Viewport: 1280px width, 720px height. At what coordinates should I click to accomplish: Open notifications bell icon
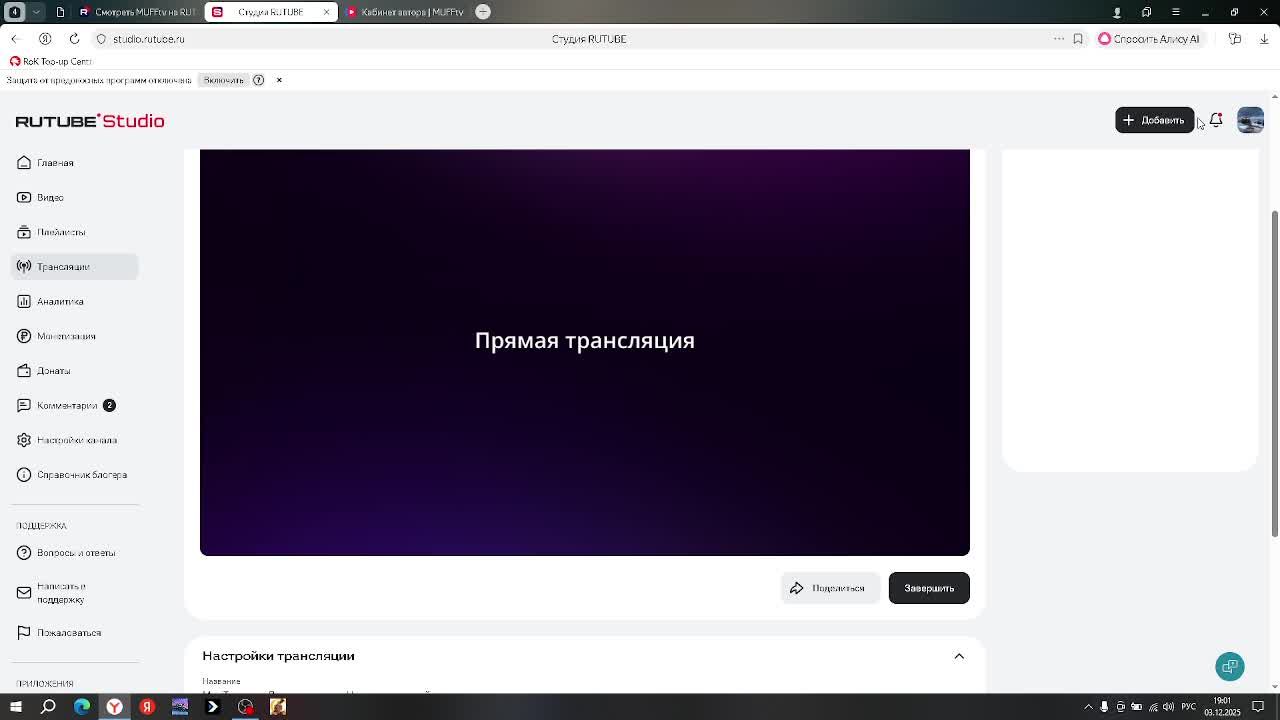coord(1216,120)
